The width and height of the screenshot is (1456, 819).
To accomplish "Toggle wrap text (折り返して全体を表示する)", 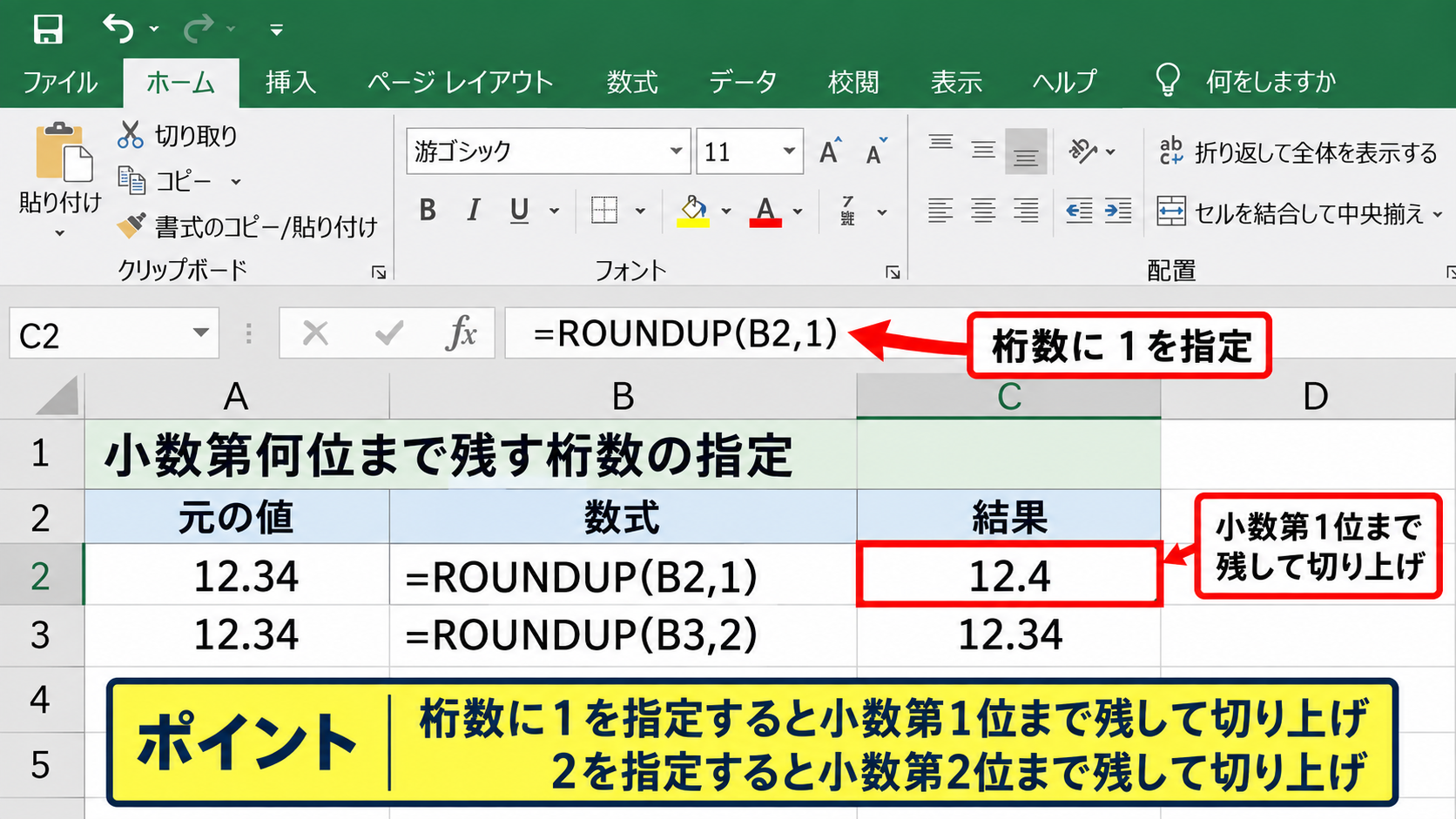I will pyautogui.click(x=1298, y=152).
